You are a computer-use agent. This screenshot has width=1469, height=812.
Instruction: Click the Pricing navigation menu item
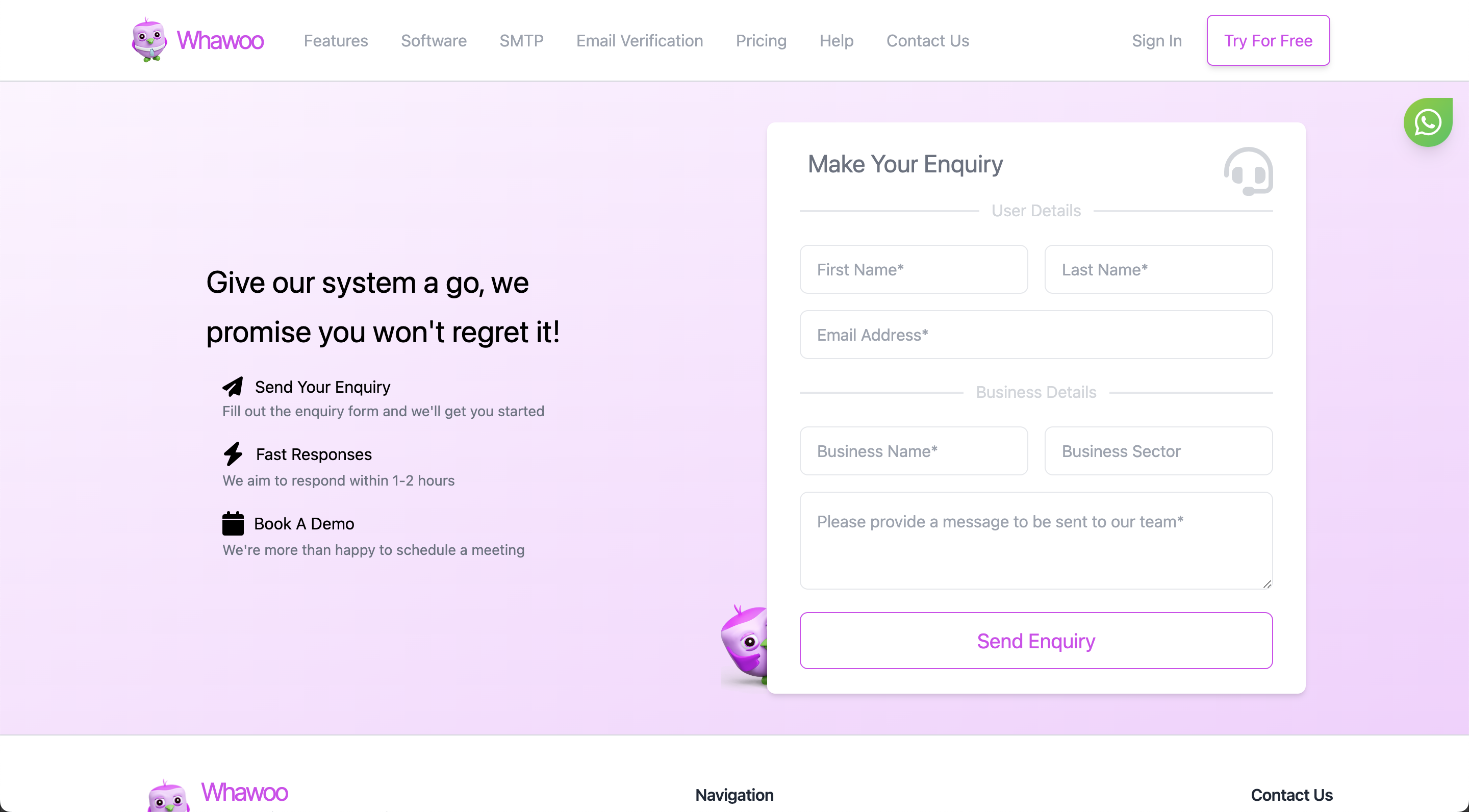[x=761, y=41]
